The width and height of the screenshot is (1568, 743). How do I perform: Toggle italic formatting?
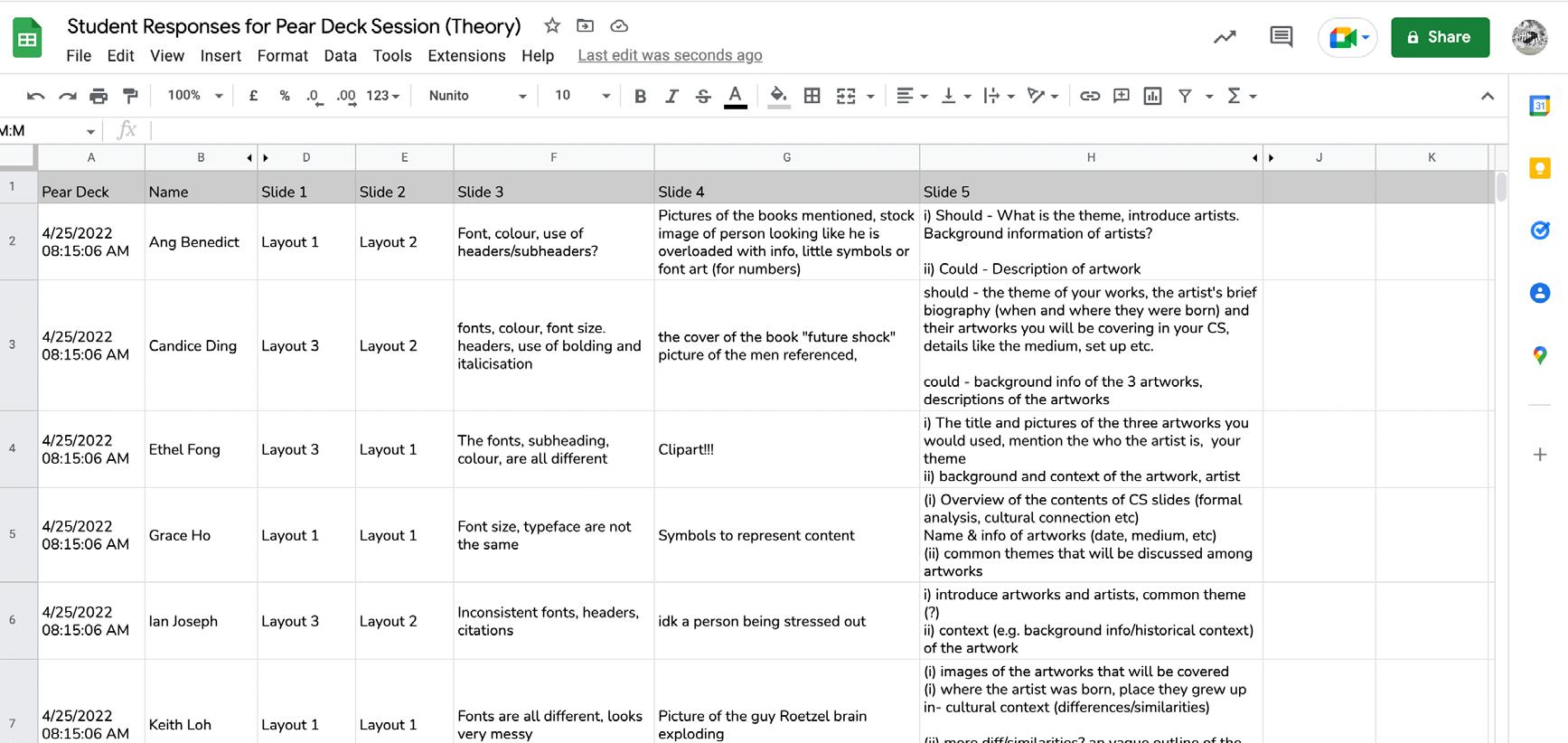(x=671, y=96)
